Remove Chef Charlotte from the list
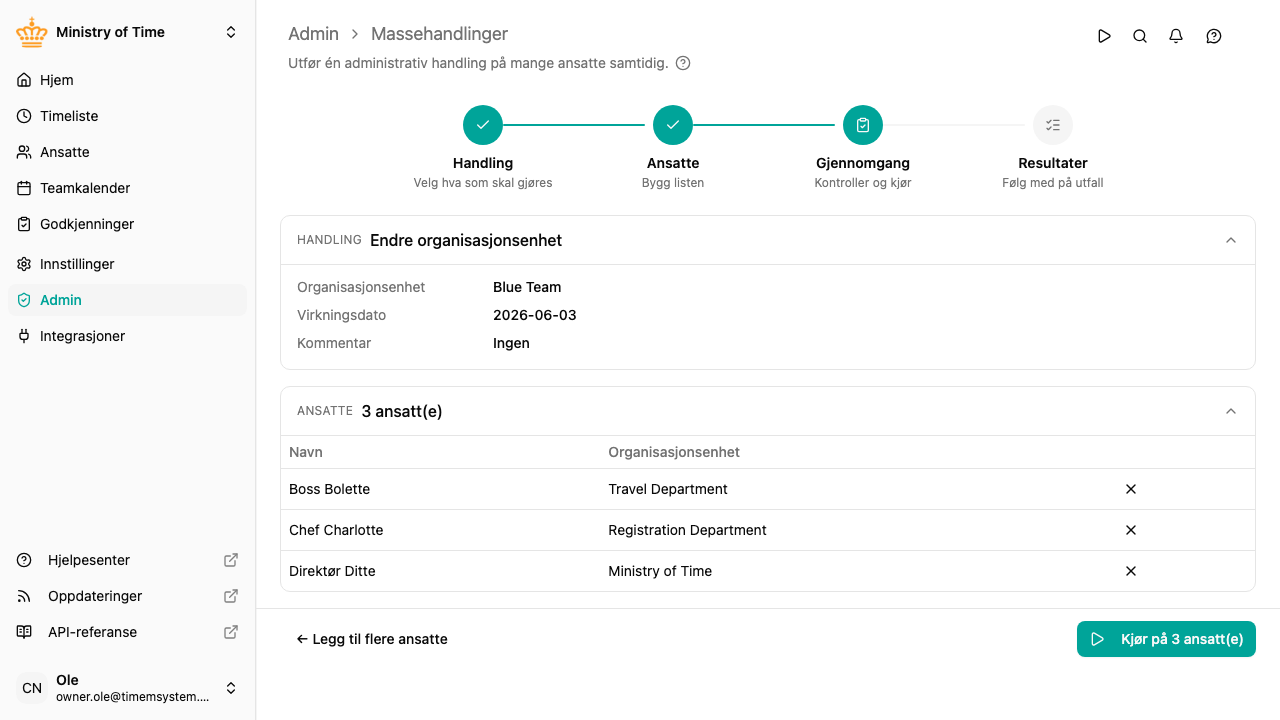 pyautogui.click(x=1131, y=530)
